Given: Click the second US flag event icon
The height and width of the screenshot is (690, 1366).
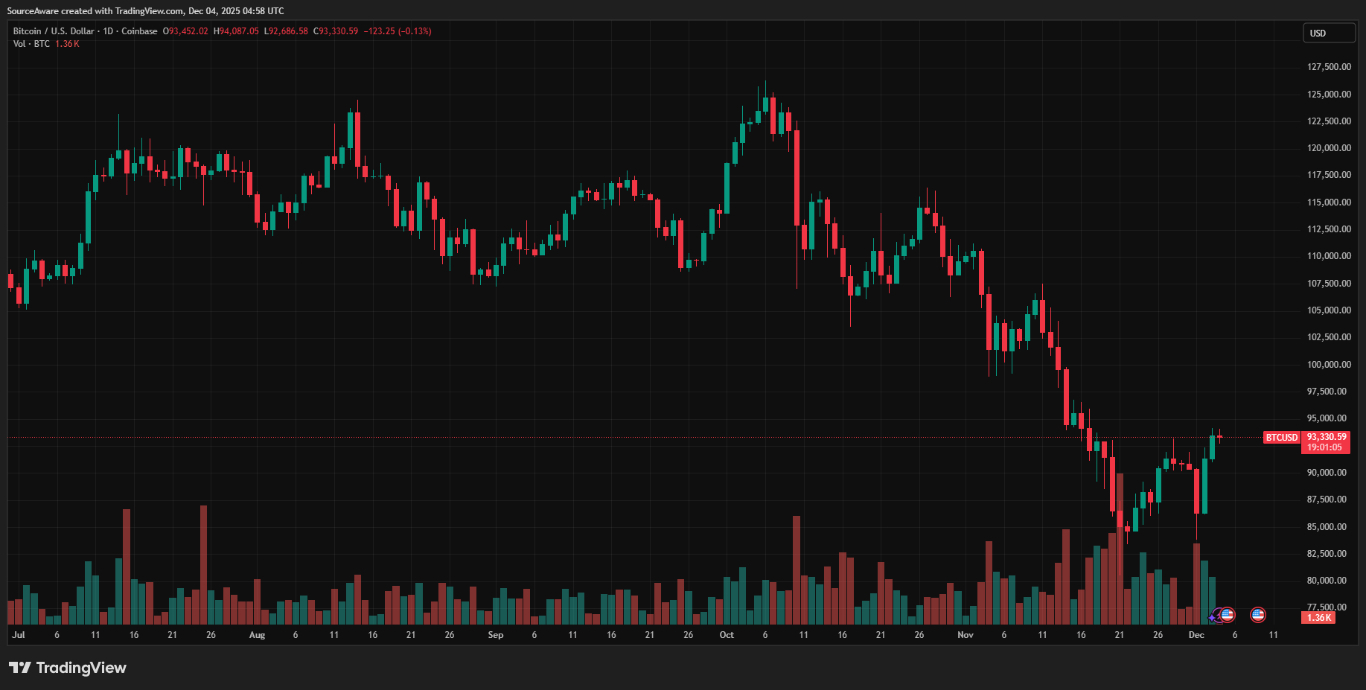Looking at the screenshot, I should click(1258, 615).
